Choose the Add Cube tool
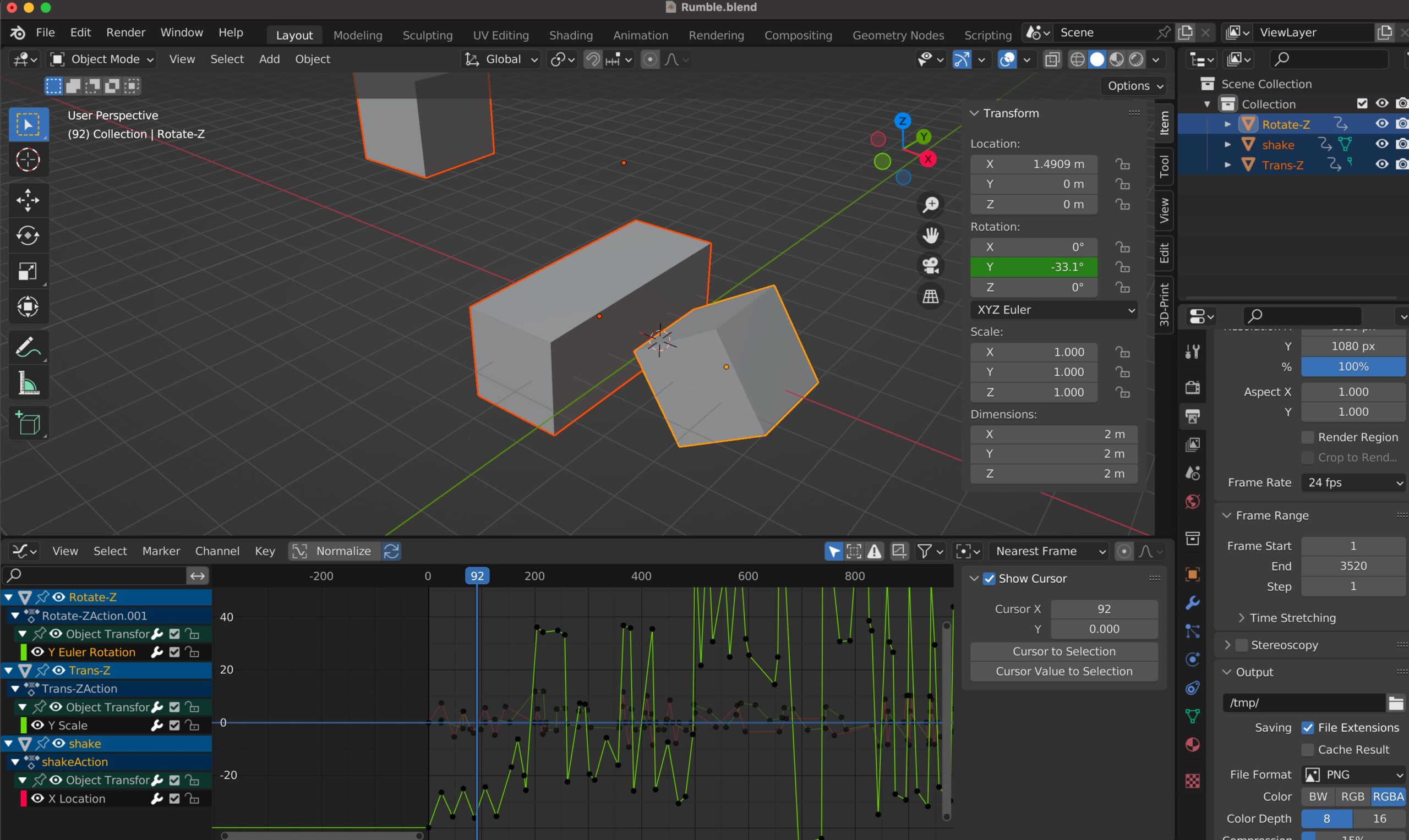The height and width of the screenshot is (840, 1409). (28, 423)
